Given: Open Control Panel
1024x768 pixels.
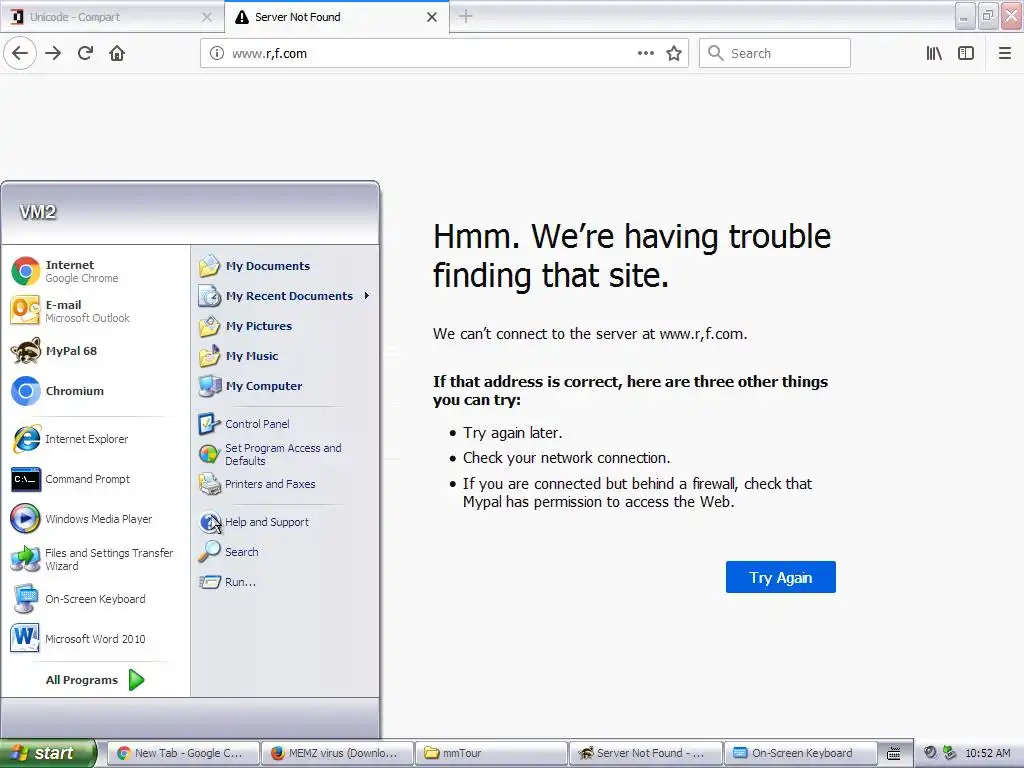Looking at the screenshot, I should [285, 424].
